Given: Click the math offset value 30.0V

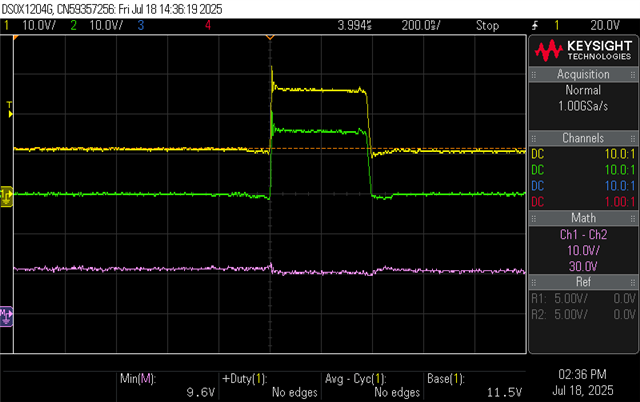Looking at the screenshot, I should pyautogui.click(x=583, y=267).
